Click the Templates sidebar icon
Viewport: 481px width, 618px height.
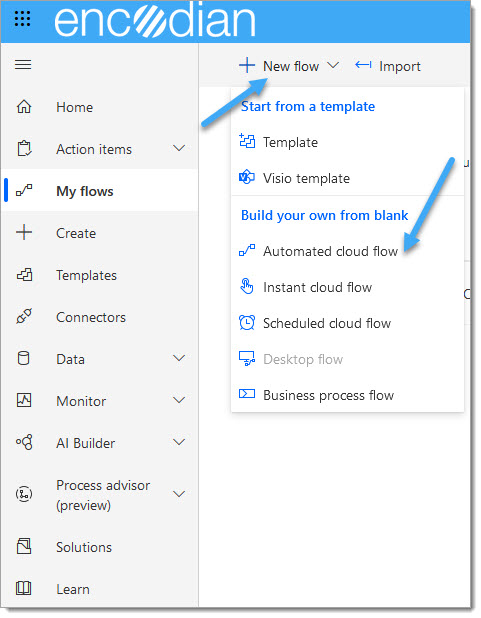(x=24, y=275)
